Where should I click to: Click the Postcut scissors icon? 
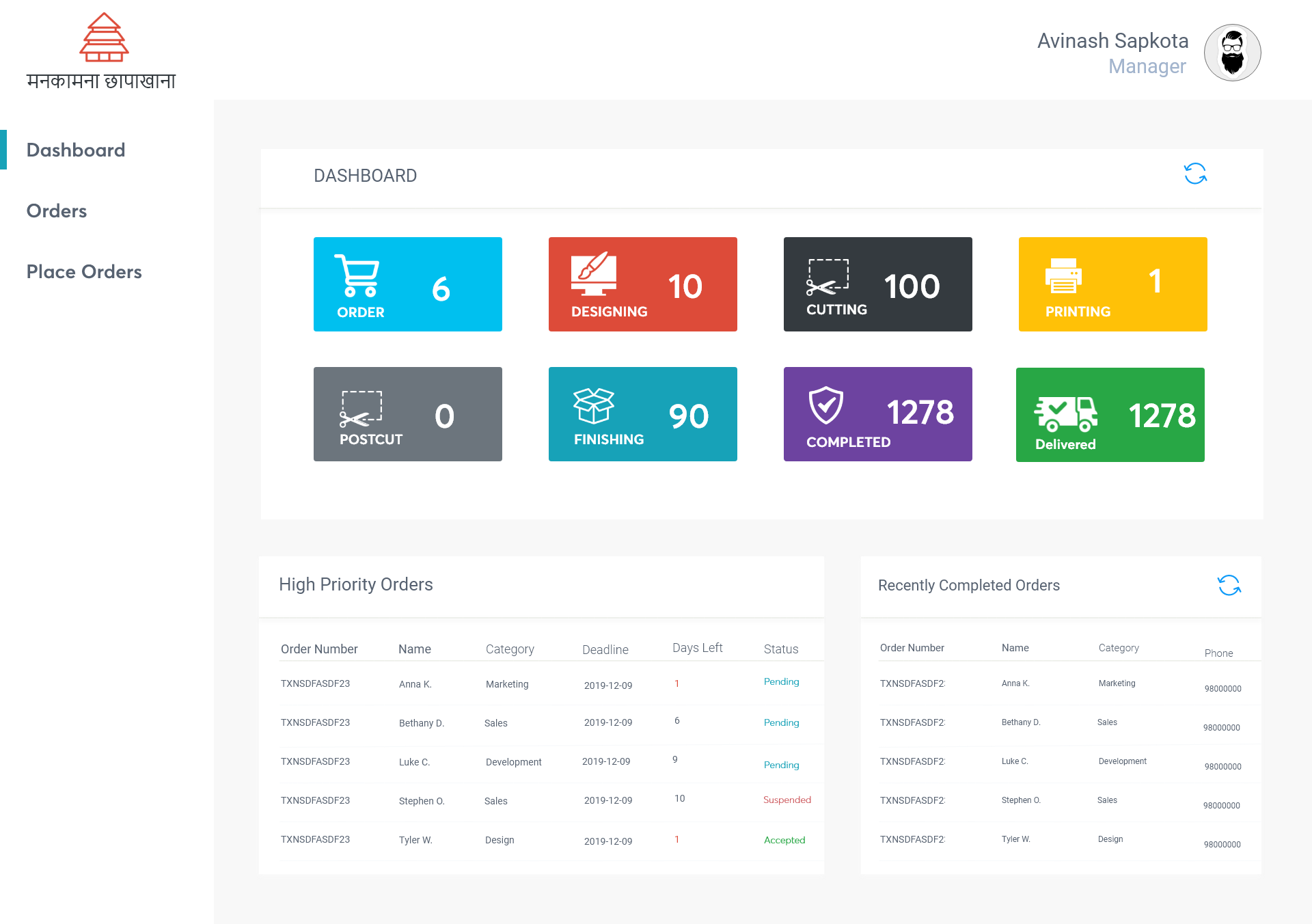[x=361, y=409]
